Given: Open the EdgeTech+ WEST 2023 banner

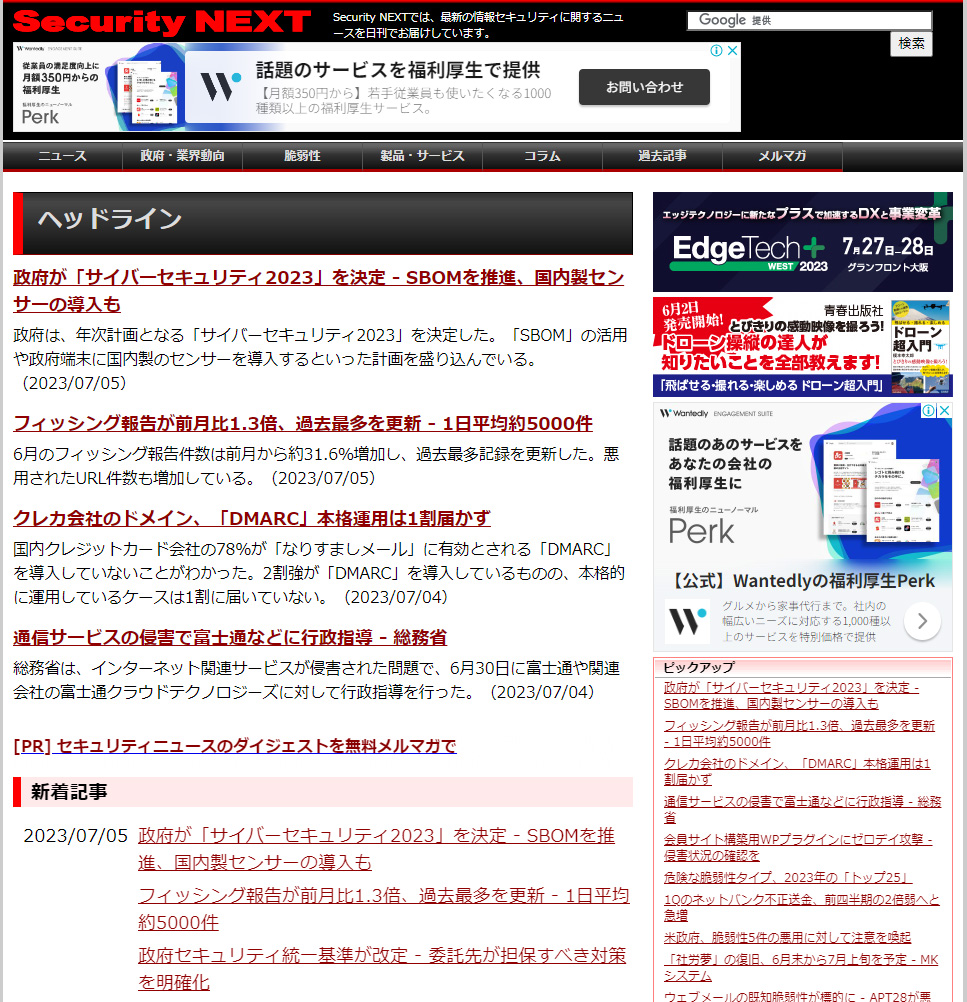Looking at the screenshot, I should tap(802, 242).
